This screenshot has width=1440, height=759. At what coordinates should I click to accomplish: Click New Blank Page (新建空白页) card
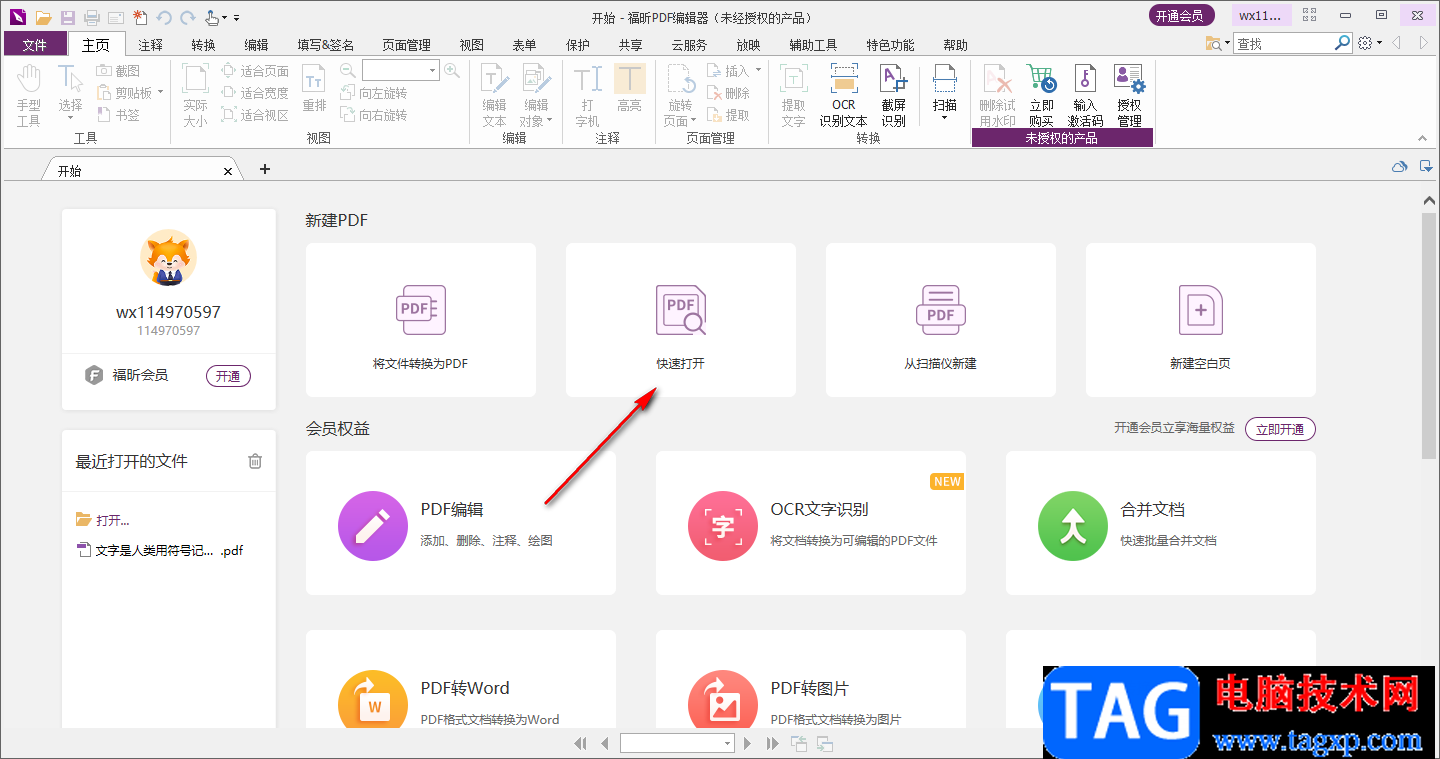1201,320
